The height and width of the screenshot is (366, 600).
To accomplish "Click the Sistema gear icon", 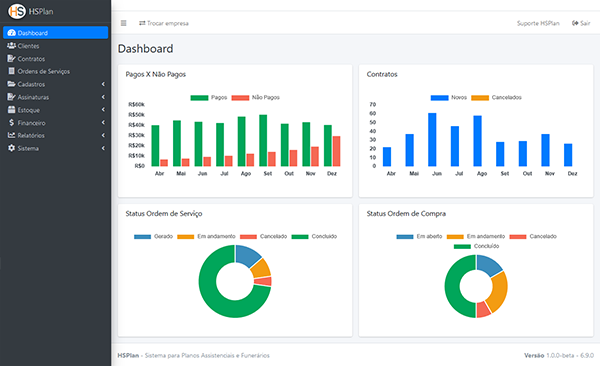I will (11, 148).
